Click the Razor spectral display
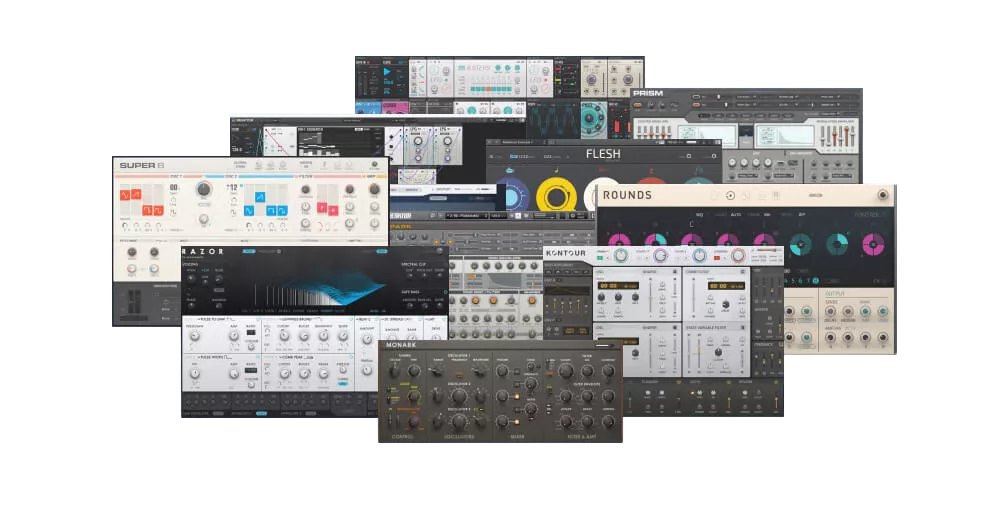The width and height of the screenshot is (1008, 508). click(321, 286)
